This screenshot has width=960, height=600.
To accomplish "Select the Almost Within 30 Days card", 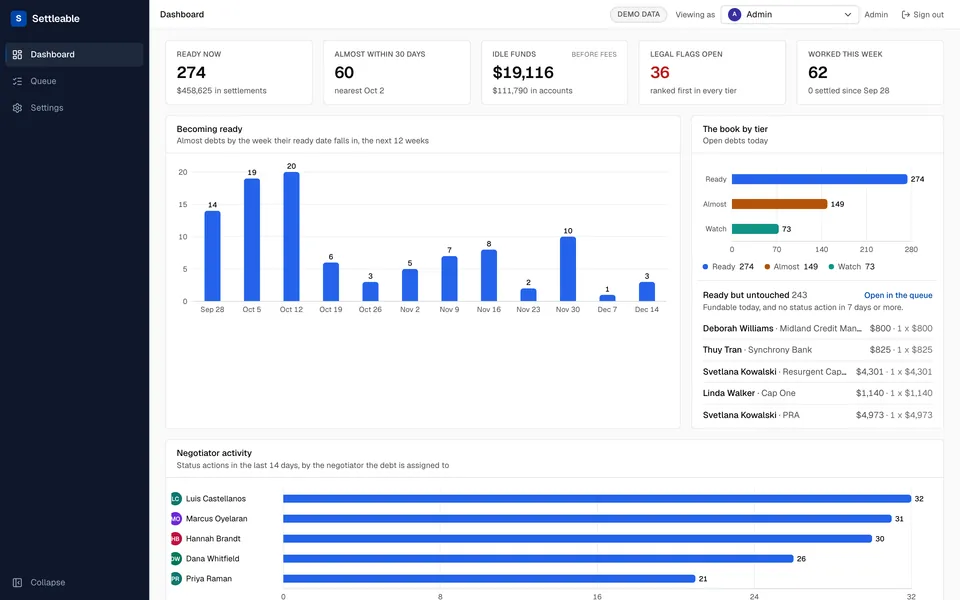I will click(397, 72).
